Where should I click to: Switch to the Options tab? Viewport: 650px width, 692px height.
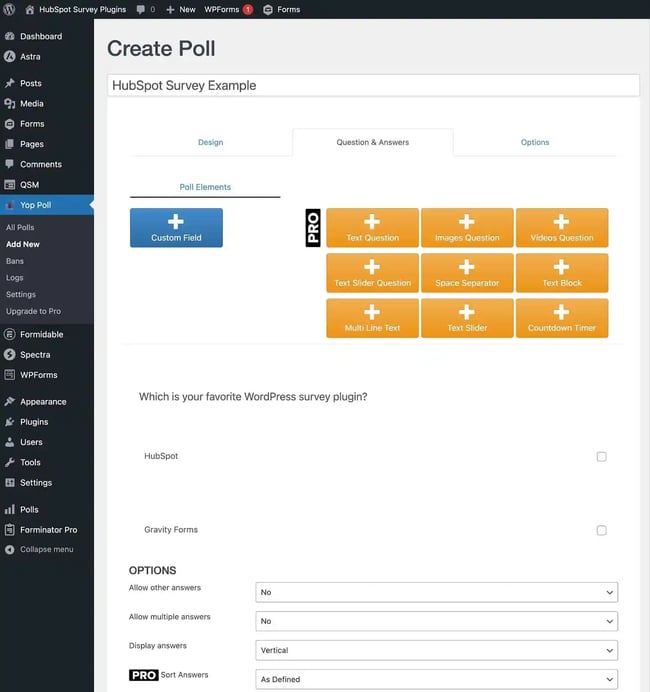click(x=535, y=142)
